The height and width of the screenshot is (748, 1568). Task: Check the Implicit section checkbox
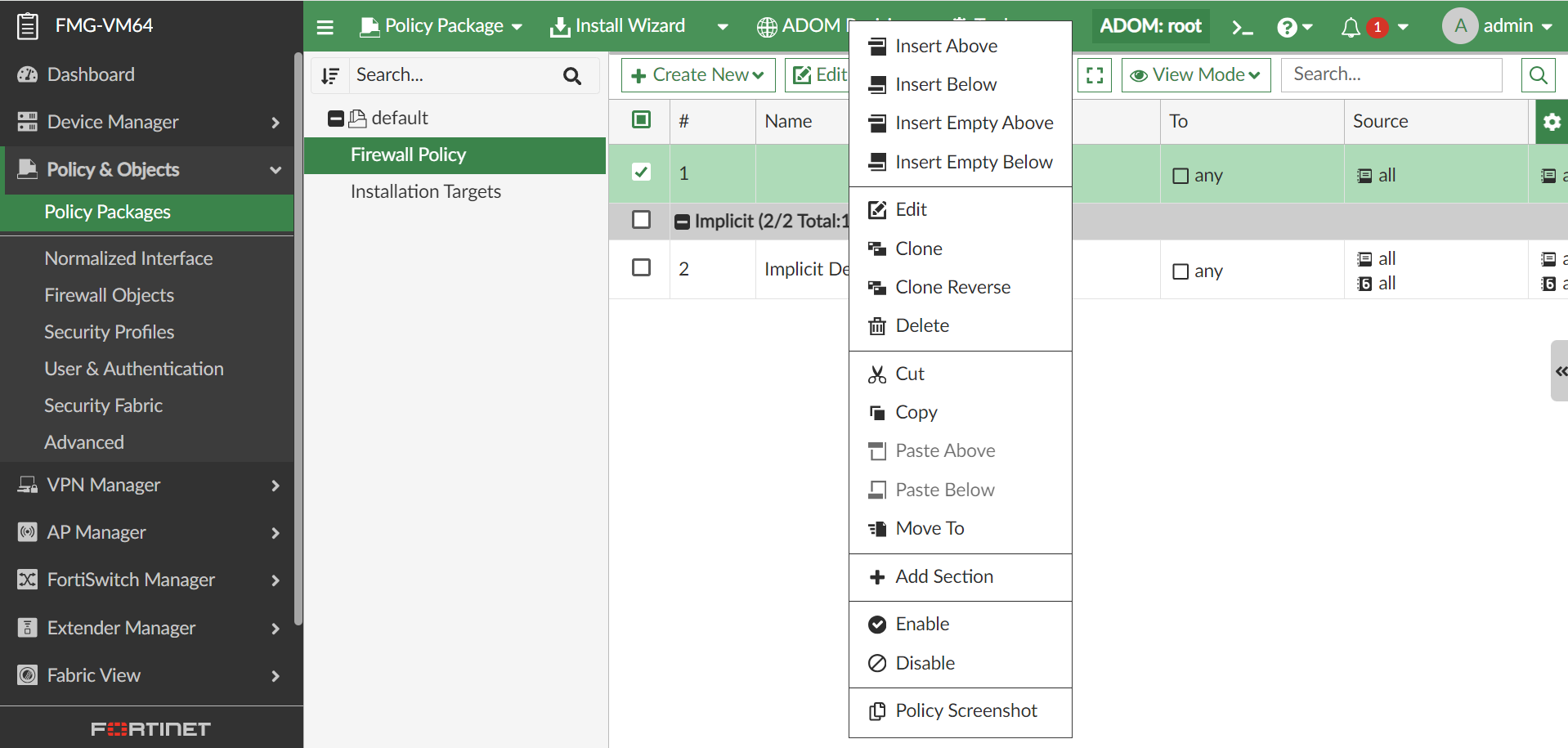click(641, 220)
